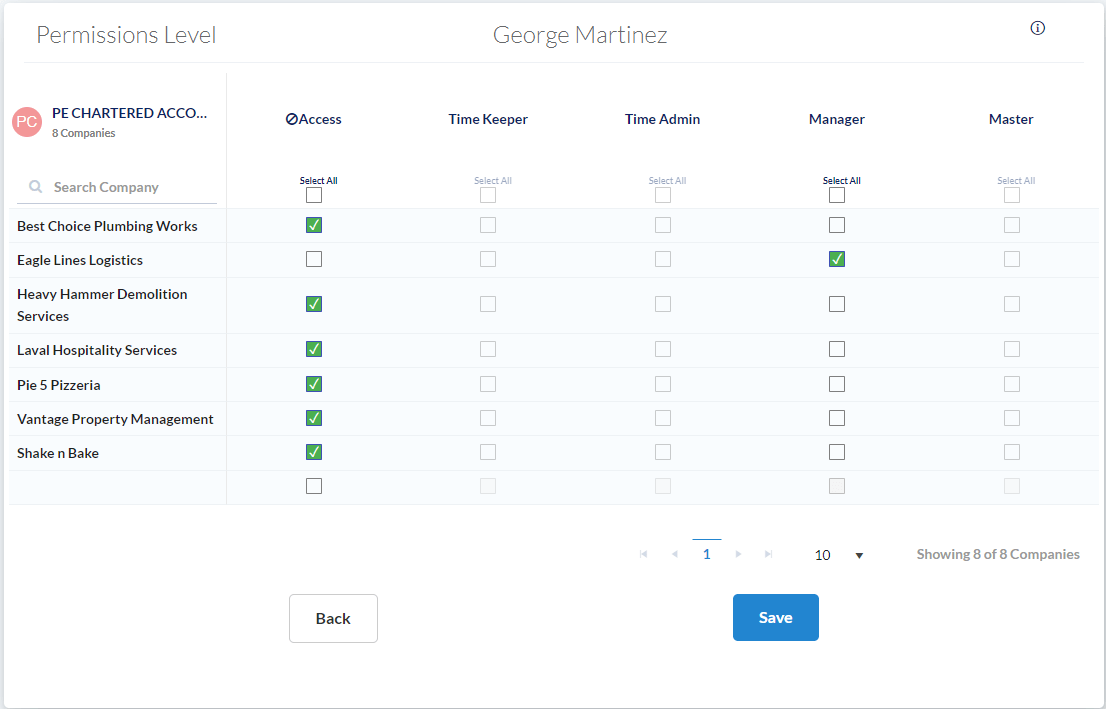Select page 1 in pagination
The height and width of the screenshot is (709, 1106).
click(707, 554)
